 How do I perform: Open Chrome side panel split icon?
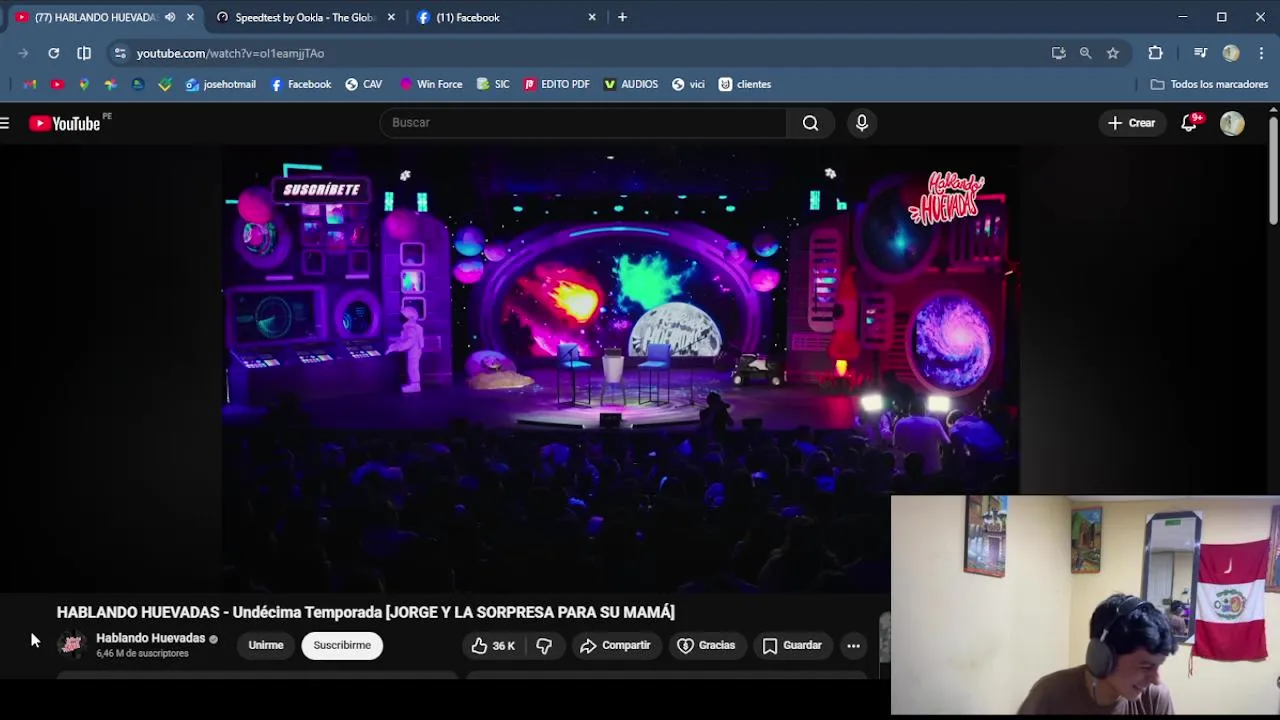click(x=84, y=53)
